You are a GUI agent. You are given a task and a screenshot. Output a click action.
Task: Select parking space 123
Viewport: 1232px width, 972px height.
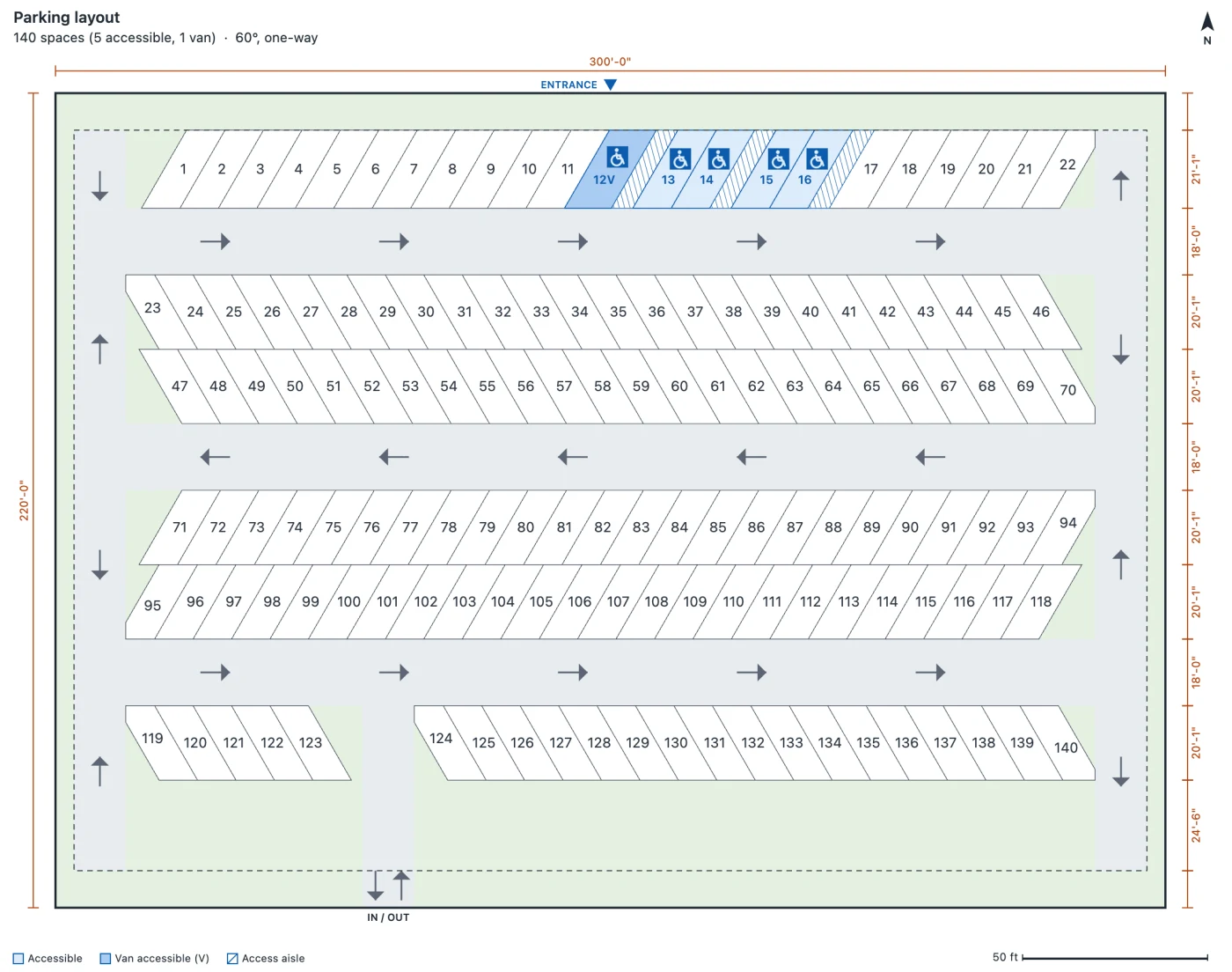click(x=311, y=742)
